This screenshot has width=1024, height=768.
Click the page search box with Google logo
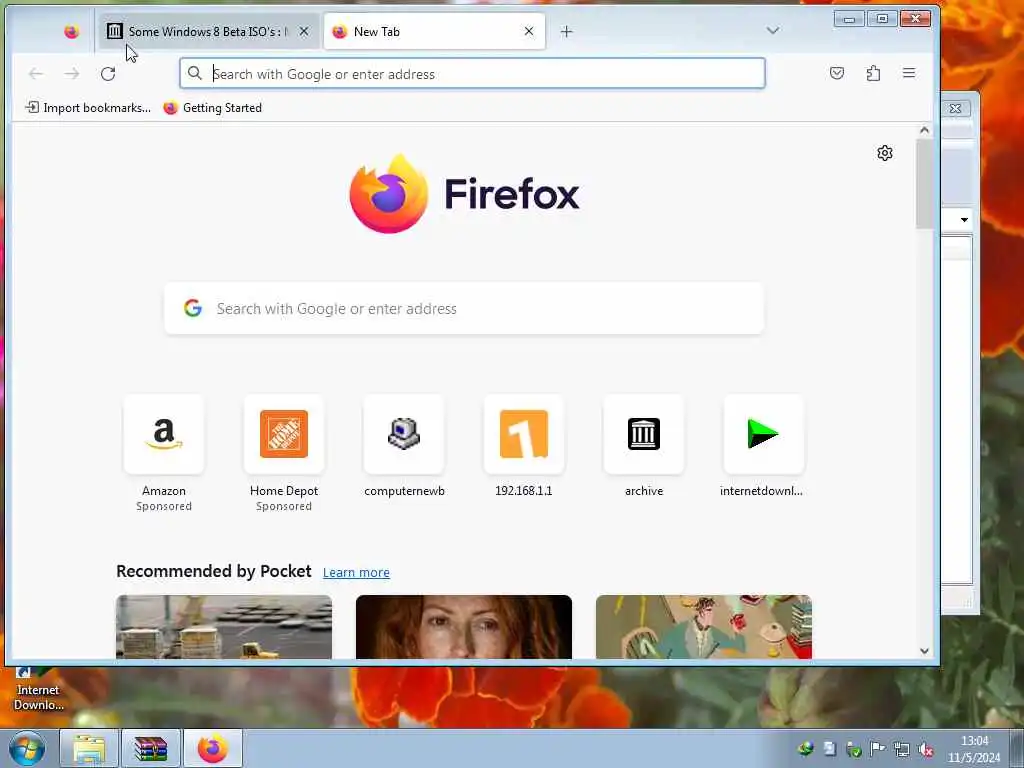[x=464, y=308]
